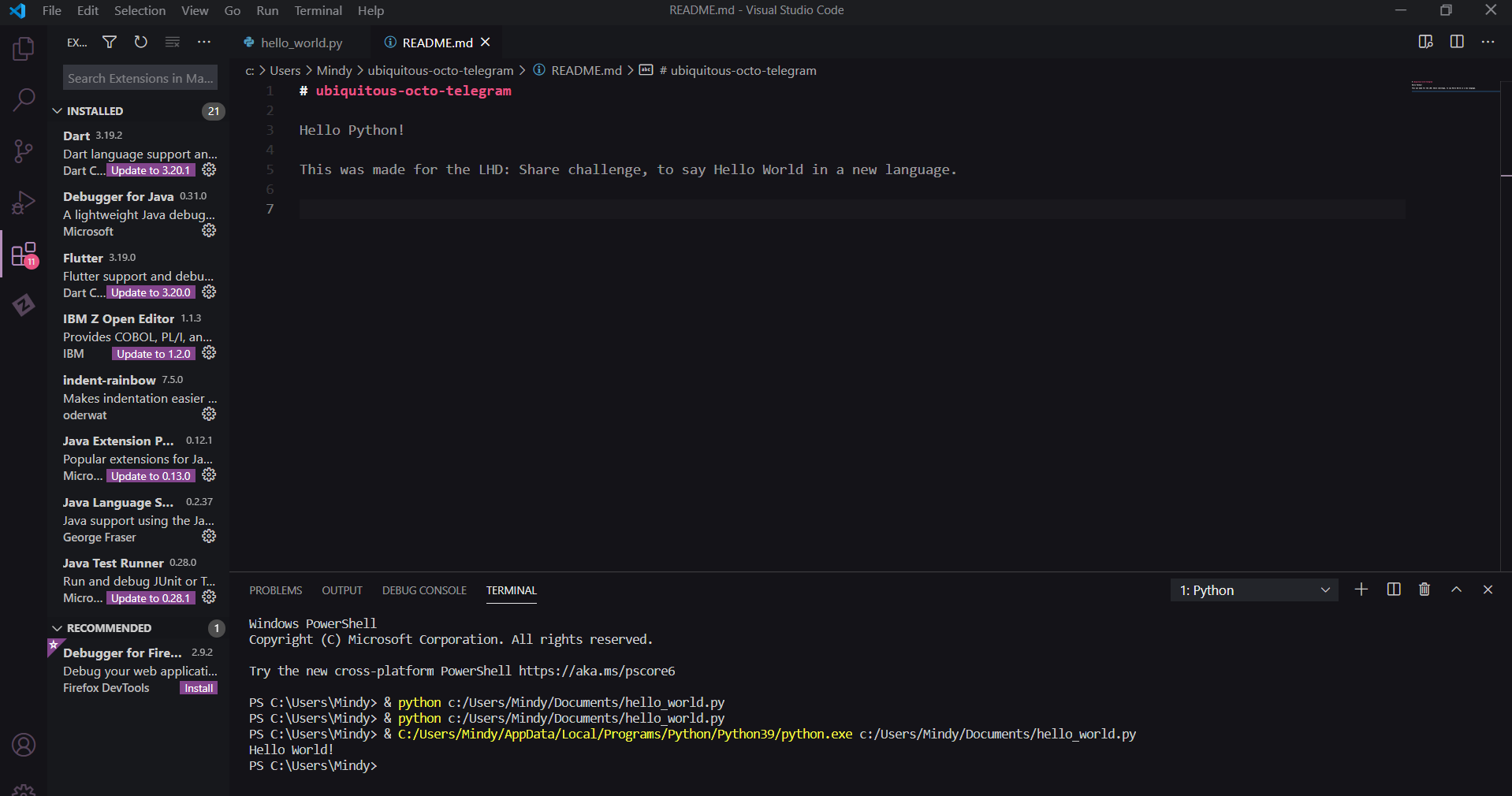1512x796 pixels.
Task: Click the https://aka.ms/pscore6 link in terminal
Action: (x=597, y=671)
